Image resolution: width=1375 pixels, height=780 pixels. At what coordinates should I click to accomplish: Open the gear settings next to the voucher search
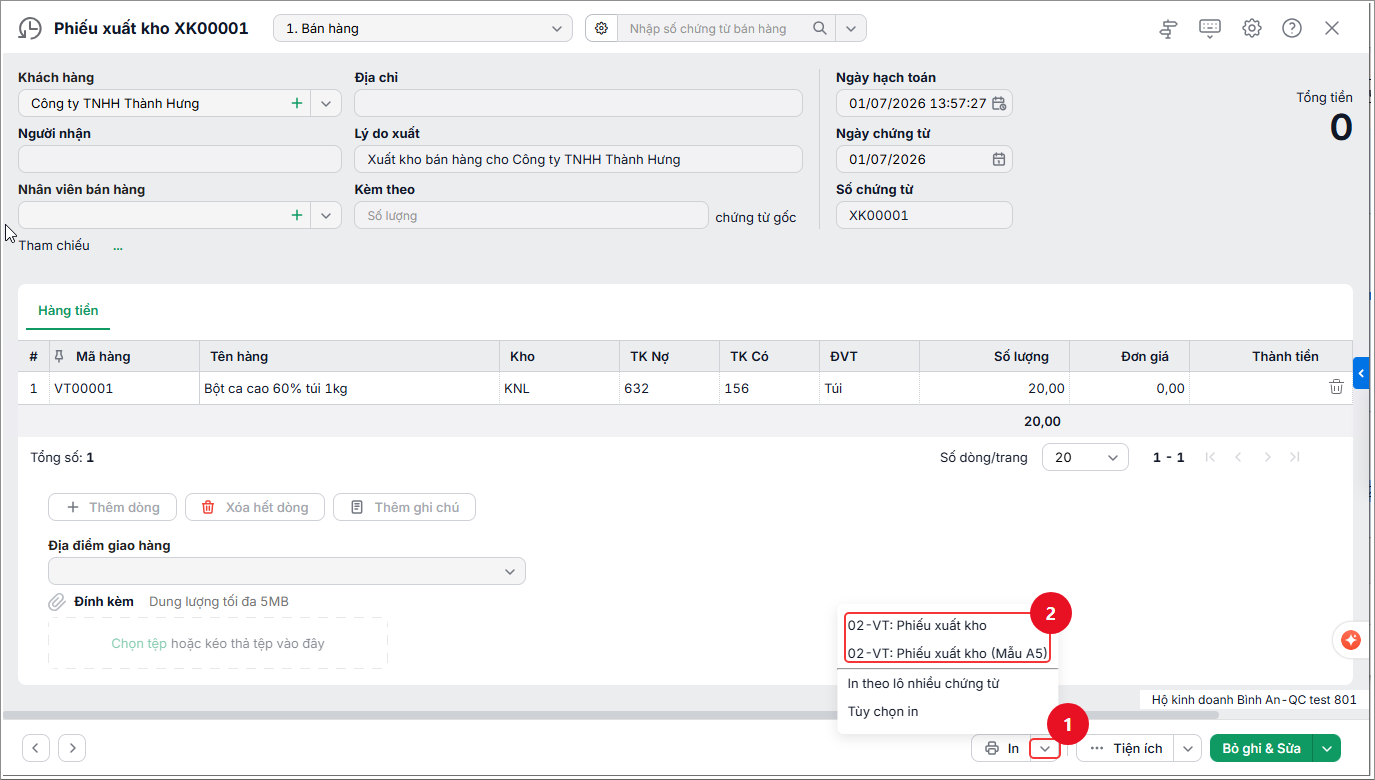[601, 29]
